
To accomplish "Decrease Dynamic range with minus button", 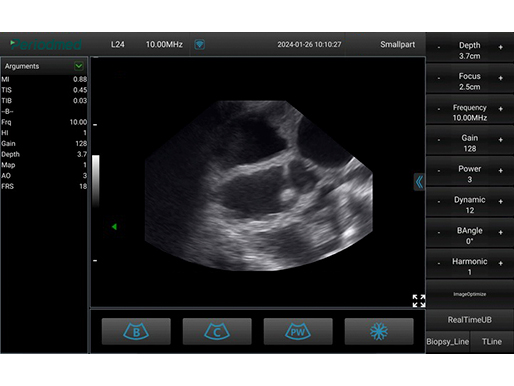I will [439, 202].
